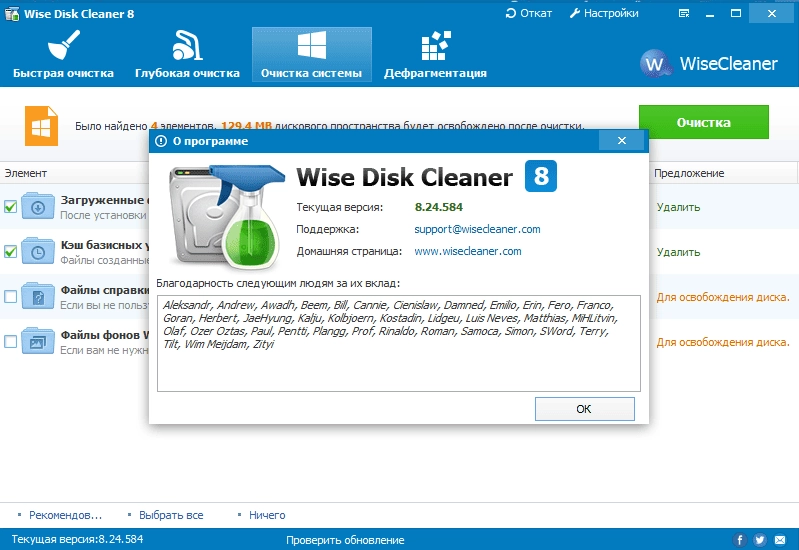Screen dimensions: 799x550
Task: Click the Откат restore option
Action: click(x=529, y=13)
